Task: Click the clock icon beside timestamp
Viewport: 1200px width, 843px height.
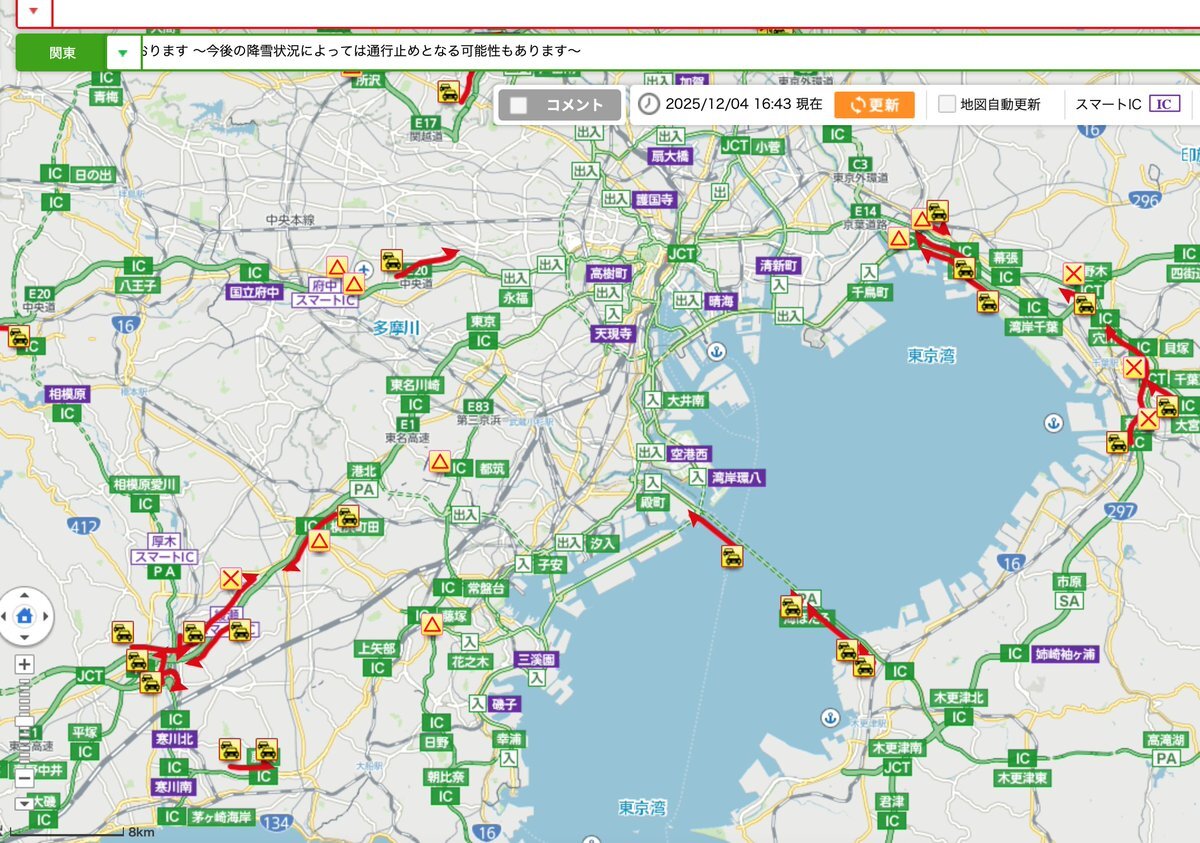Action: [x=649, y=104]
